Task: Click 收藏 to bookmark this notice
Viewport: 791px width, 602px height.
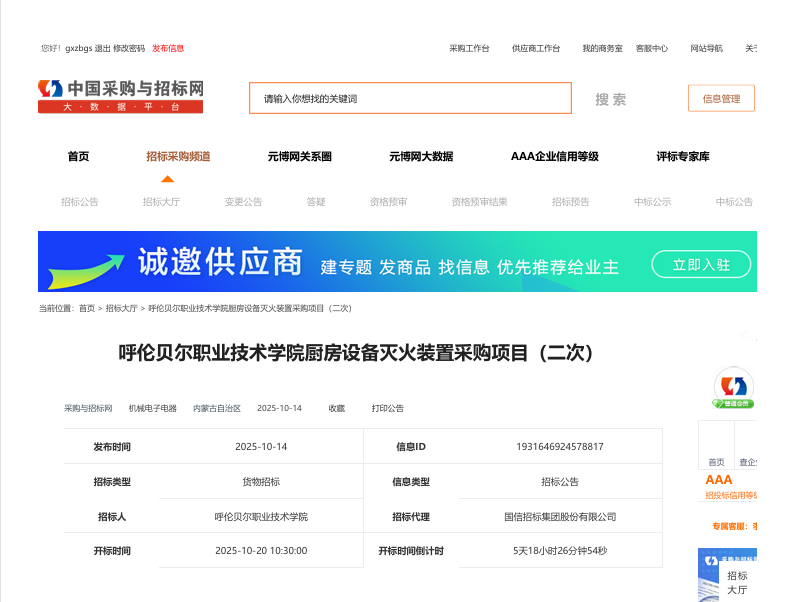Action: [x=336, y=408]
